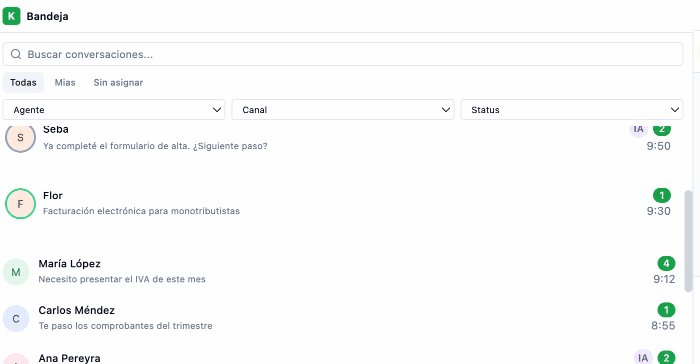The height and width of the screenshot is (364, 700).
Task: Click the IA badge on Ana Pereyra's row
Action: [x=643, y=358]
